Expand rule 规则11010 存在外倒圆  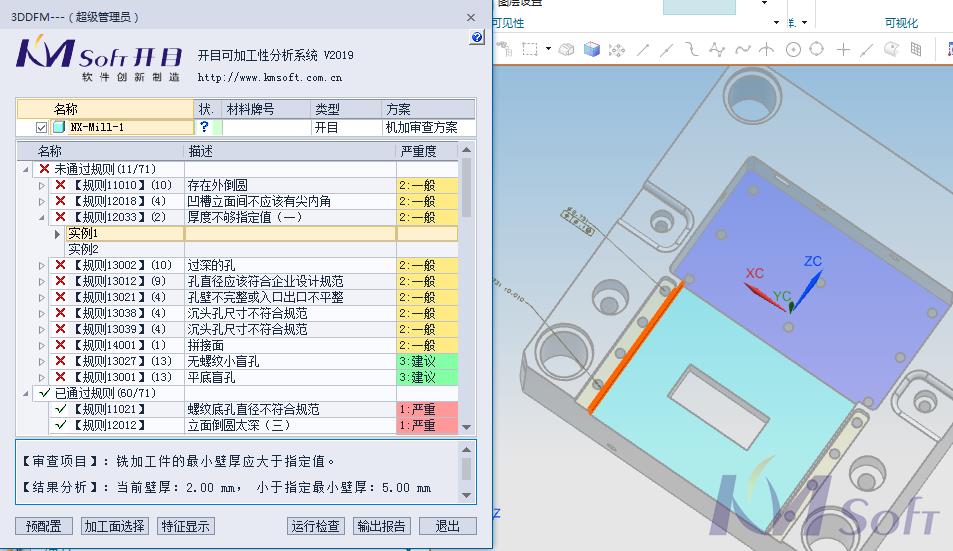click(x=41, y=185)
